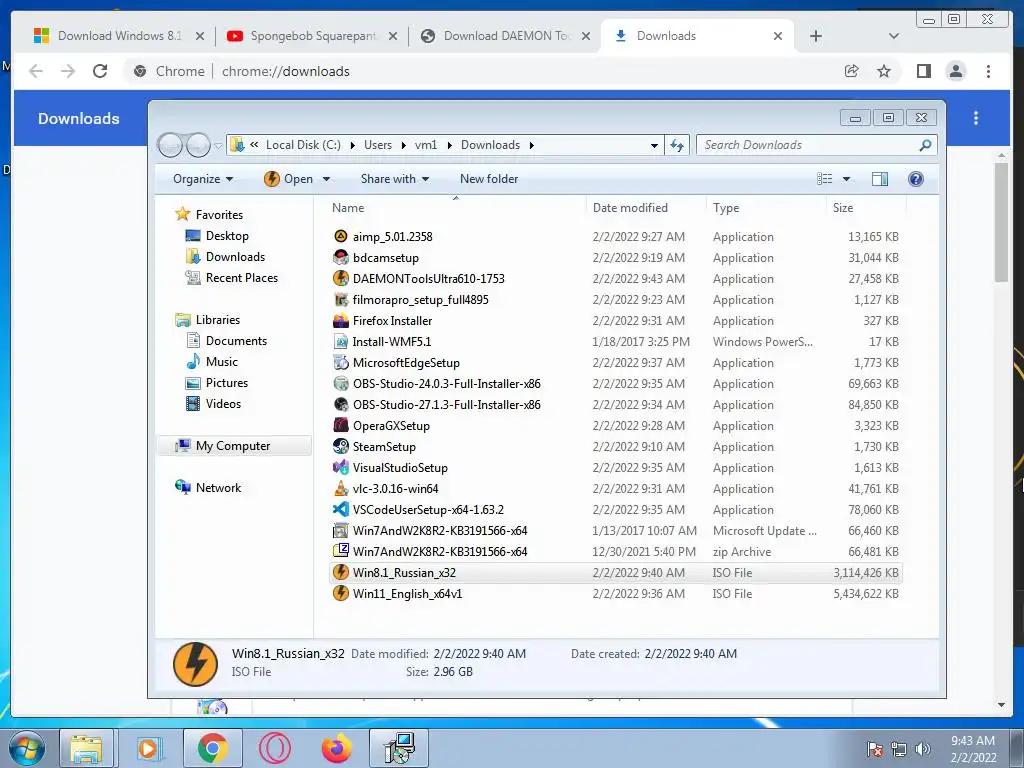Open Chrome side panel icon
Viewport: 1024px width, 768px height.
coord(923,71)
